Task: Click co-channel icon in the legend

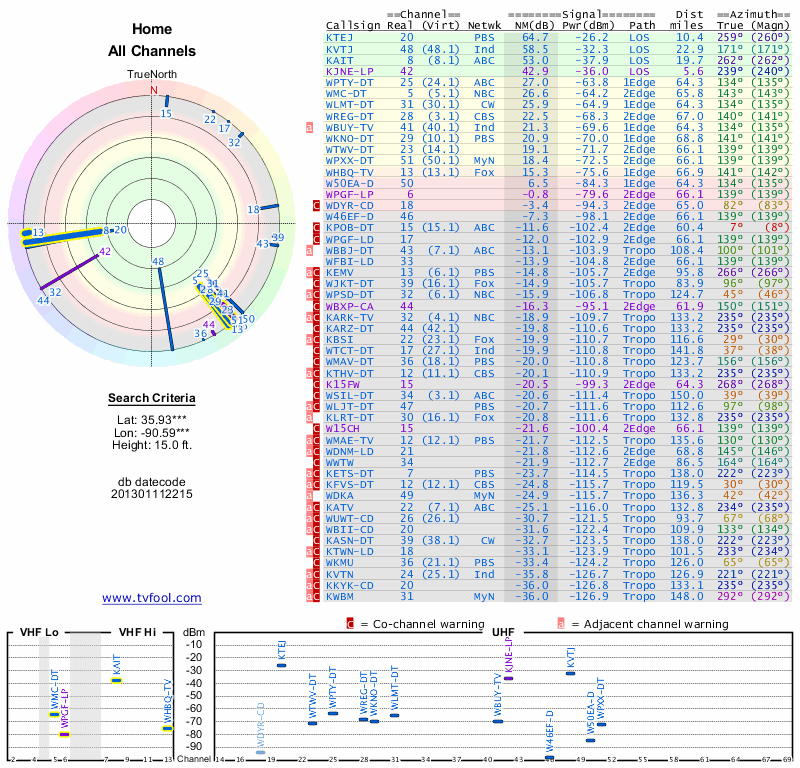Action: 350,624
